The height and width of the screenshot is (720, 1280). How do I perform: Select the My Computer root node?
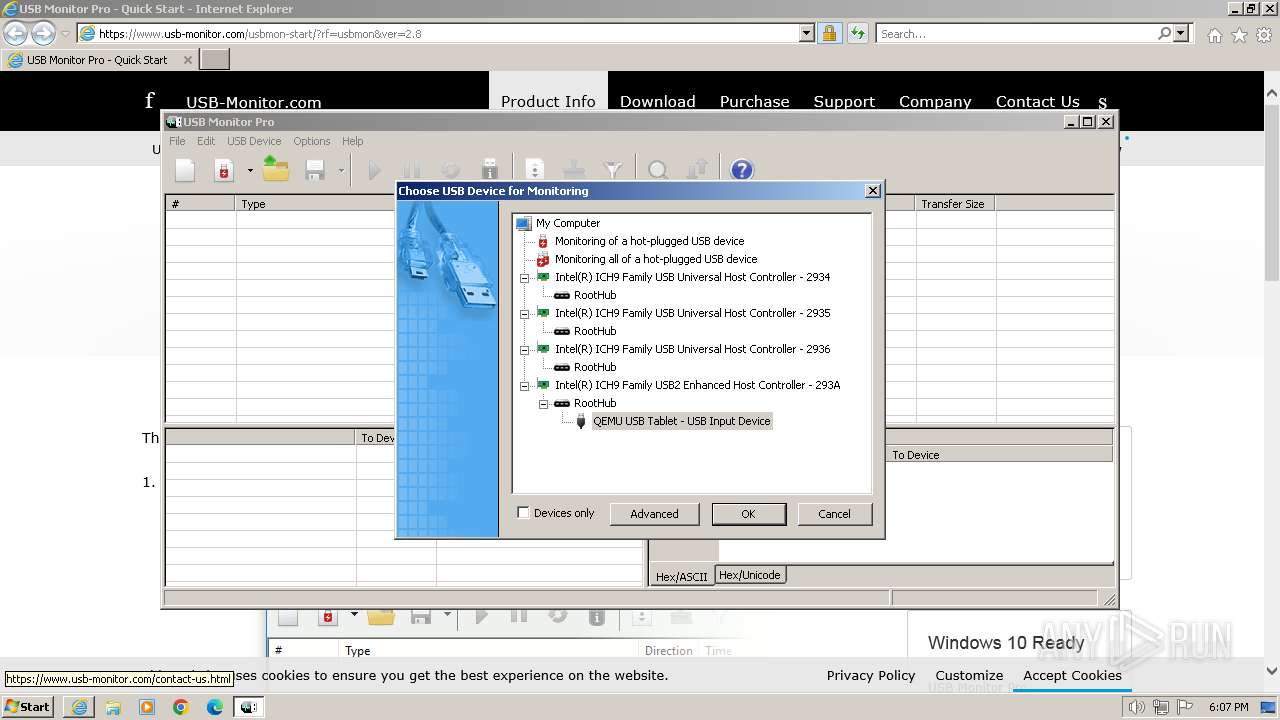click(568, 223)
